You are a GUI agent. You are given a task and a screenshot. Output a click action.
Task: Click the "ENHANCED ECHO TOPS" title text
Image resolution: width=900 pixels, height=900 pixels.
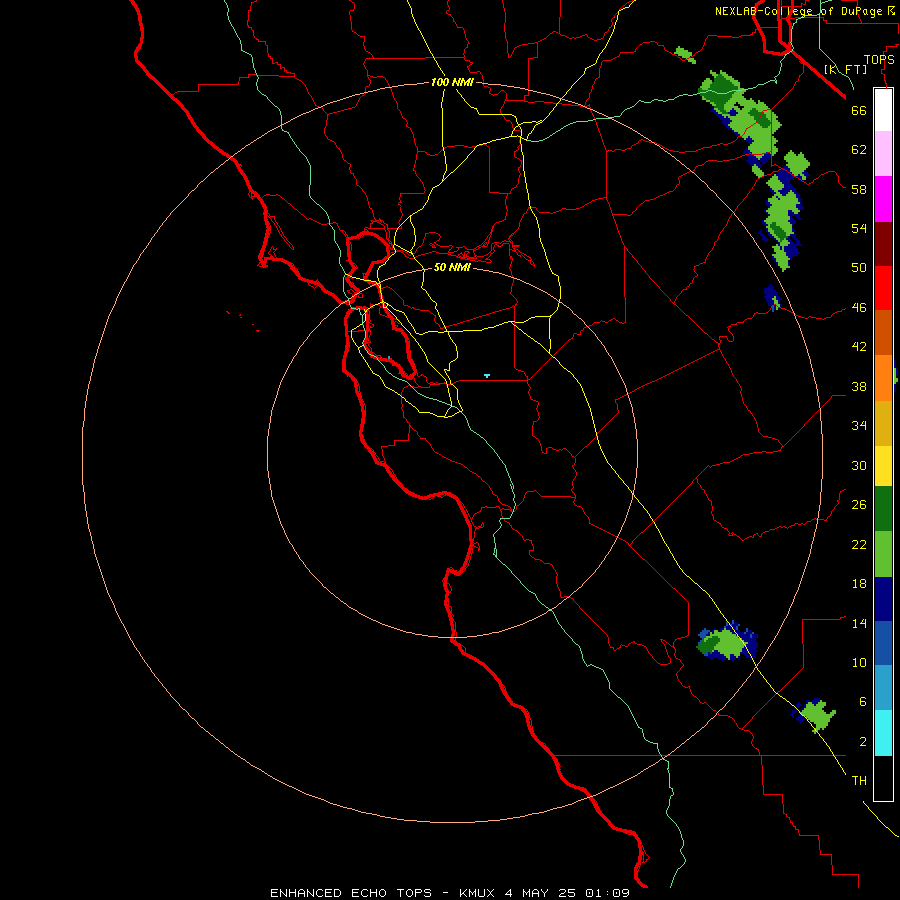pyautogui.click(x=351, y=893)
